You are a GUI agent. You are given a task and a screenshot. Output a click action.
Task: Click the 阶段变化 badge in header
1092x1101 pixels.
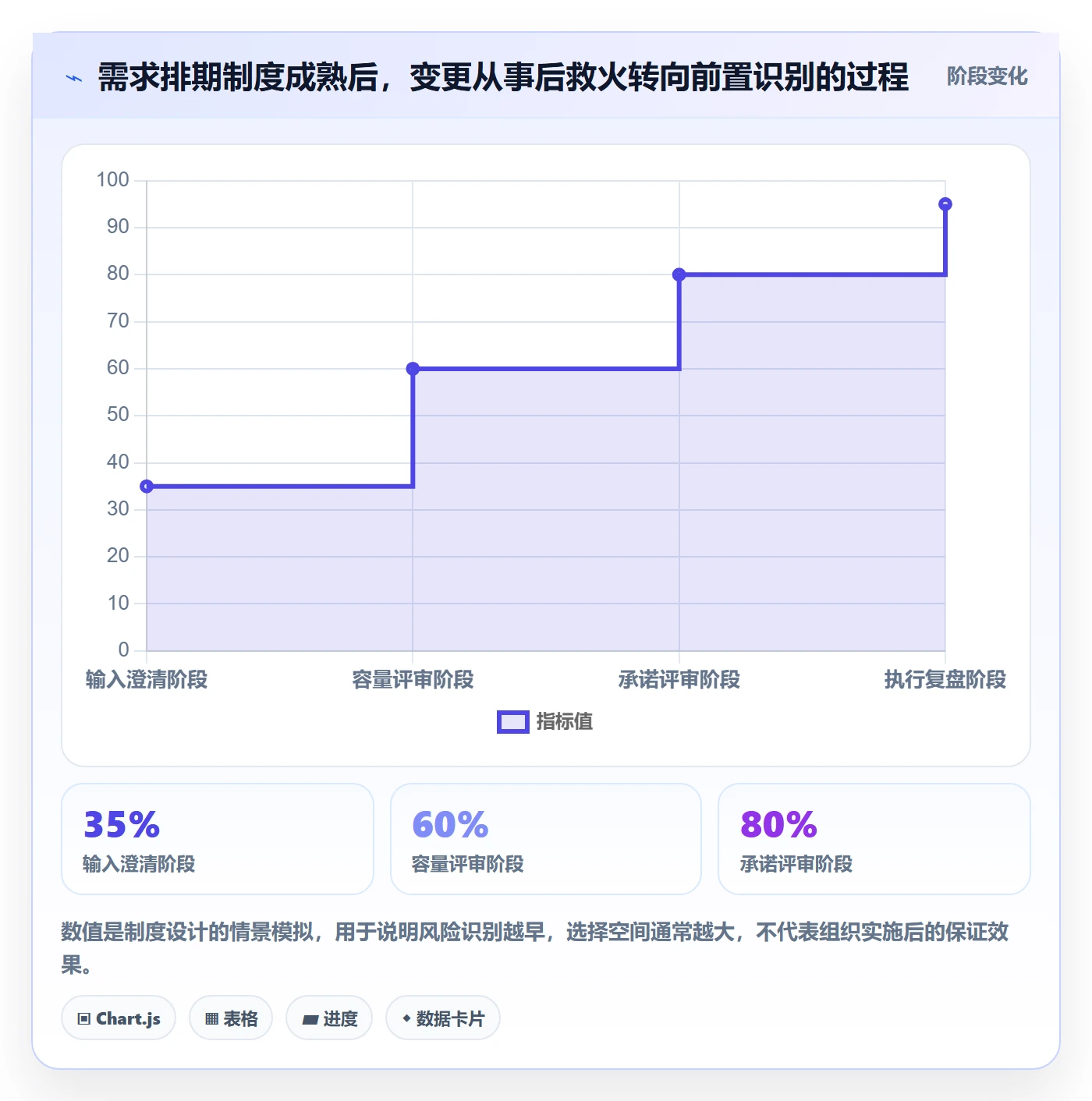click(987, 76)
